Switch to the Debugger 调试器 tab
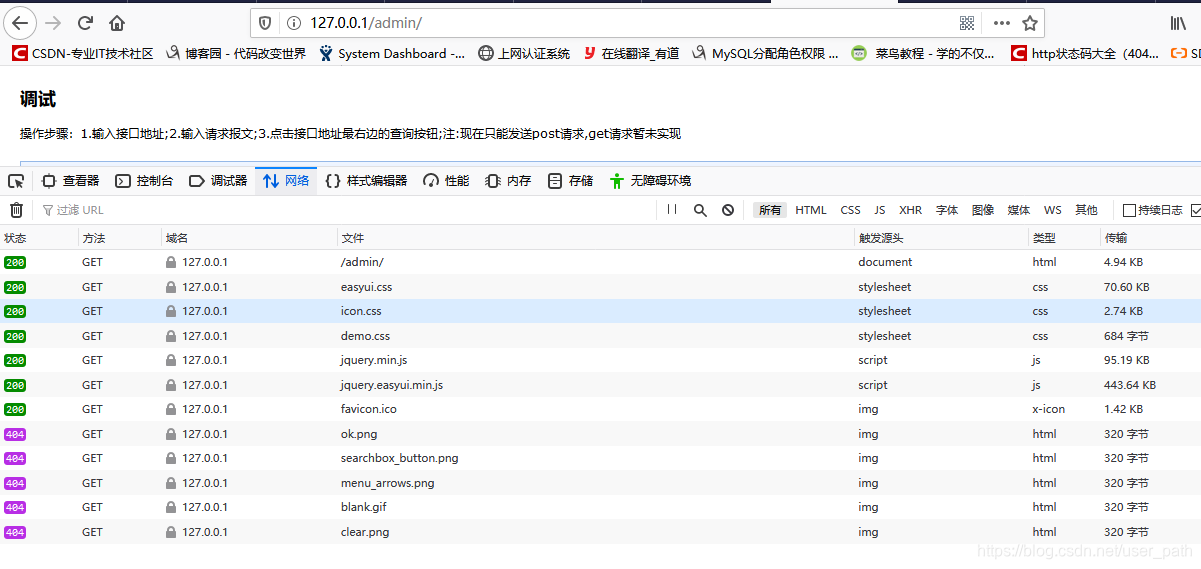The height and width of the screenshot is (569, 1201). (218, 181)
